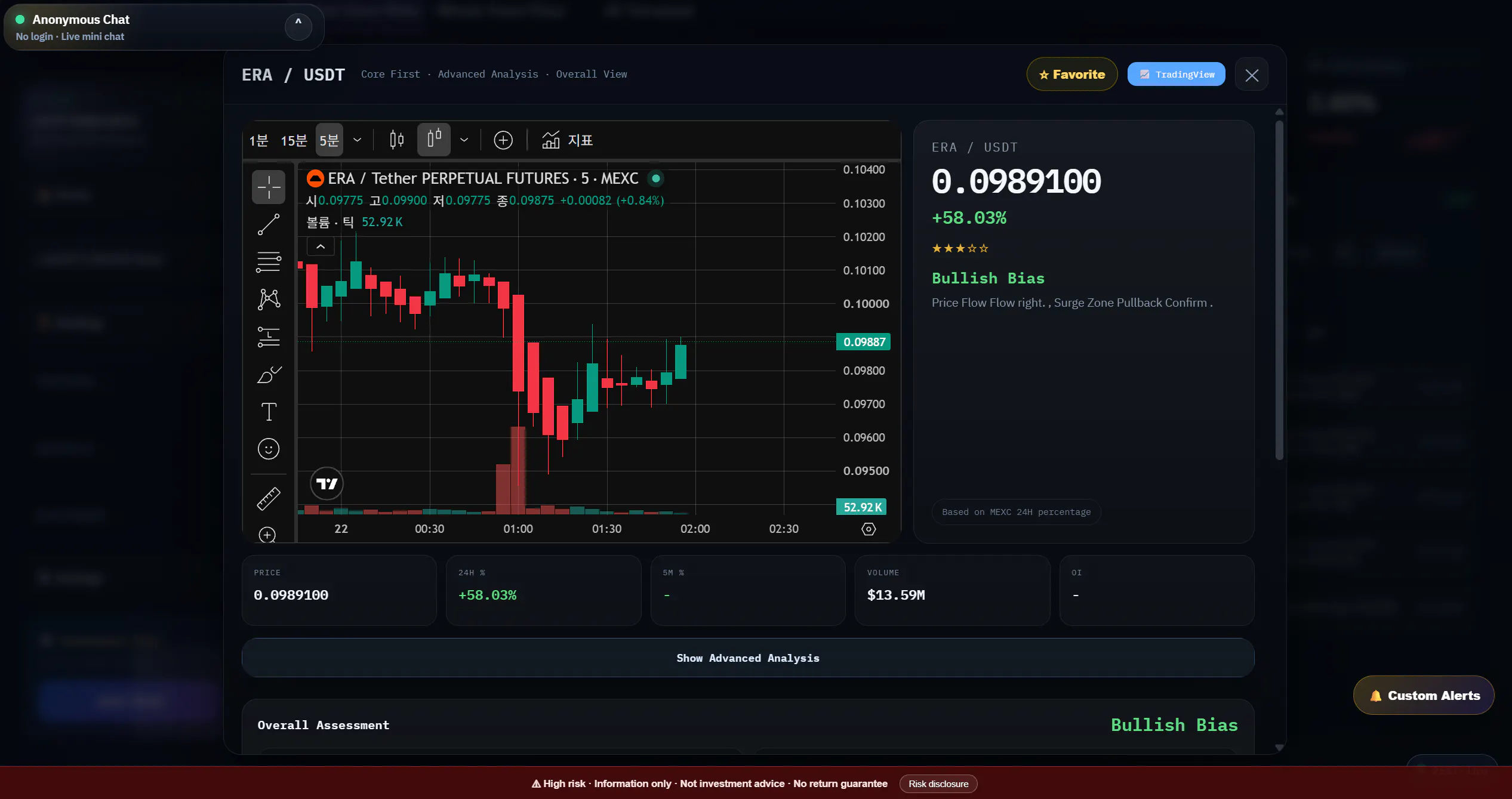Click the 0.09887 current price label
Screen dimensions: 1512x799
coord(864,342)
